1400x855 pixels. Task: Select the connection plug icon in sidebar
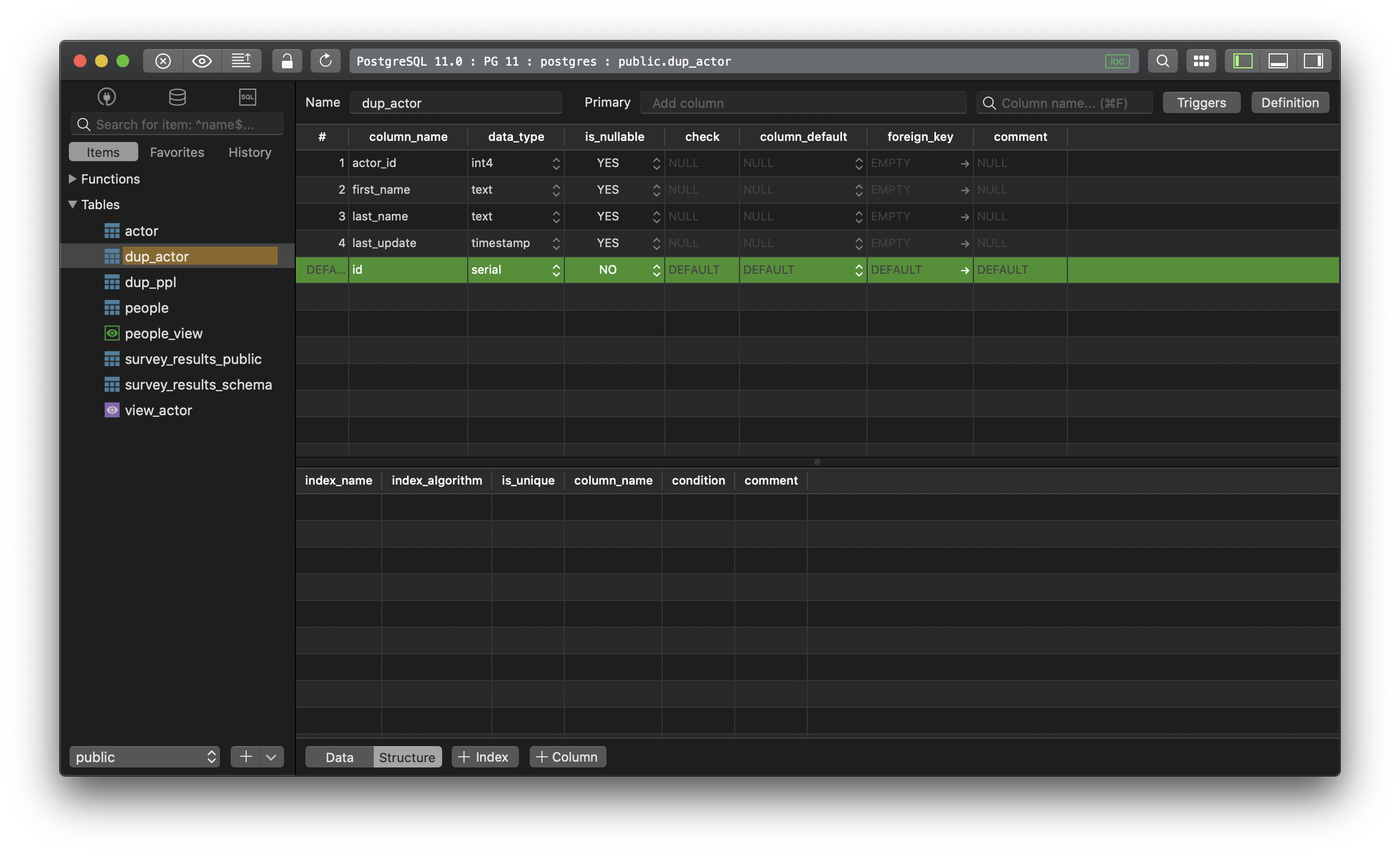[x=106, y=97]
